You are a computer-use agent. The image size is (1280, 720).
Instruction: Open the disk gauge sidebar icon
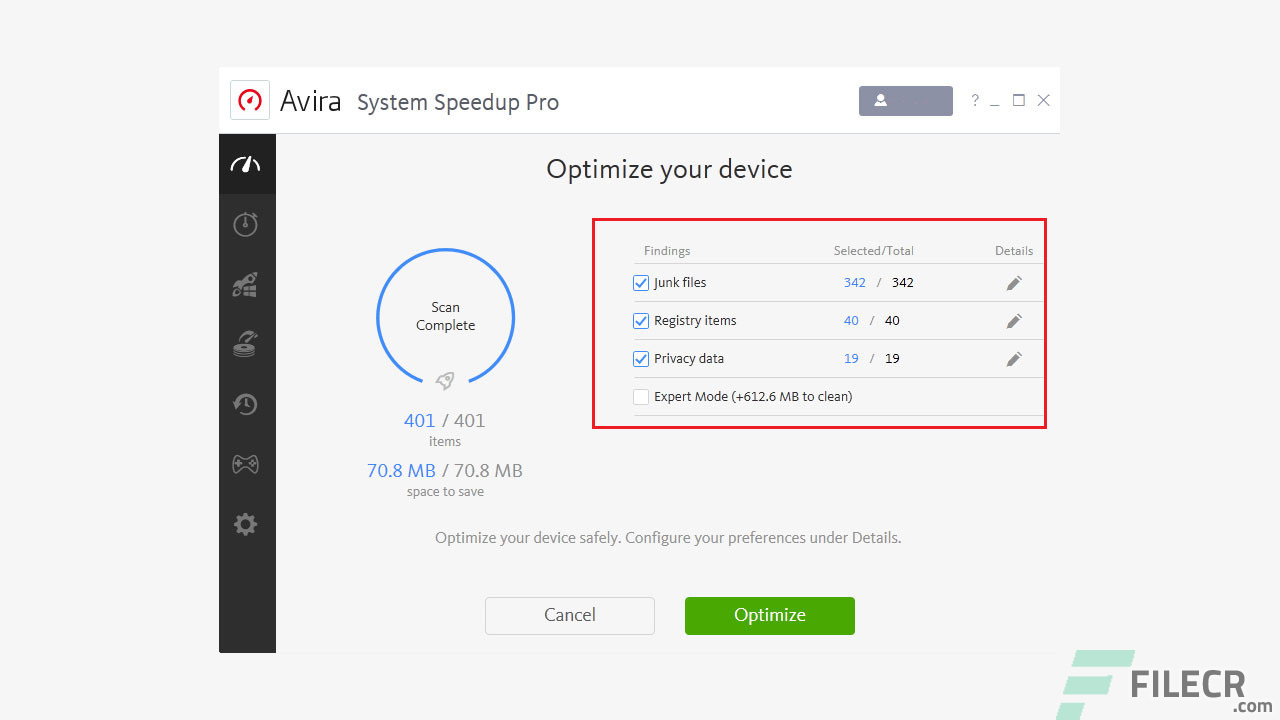(x=246, y=344)
